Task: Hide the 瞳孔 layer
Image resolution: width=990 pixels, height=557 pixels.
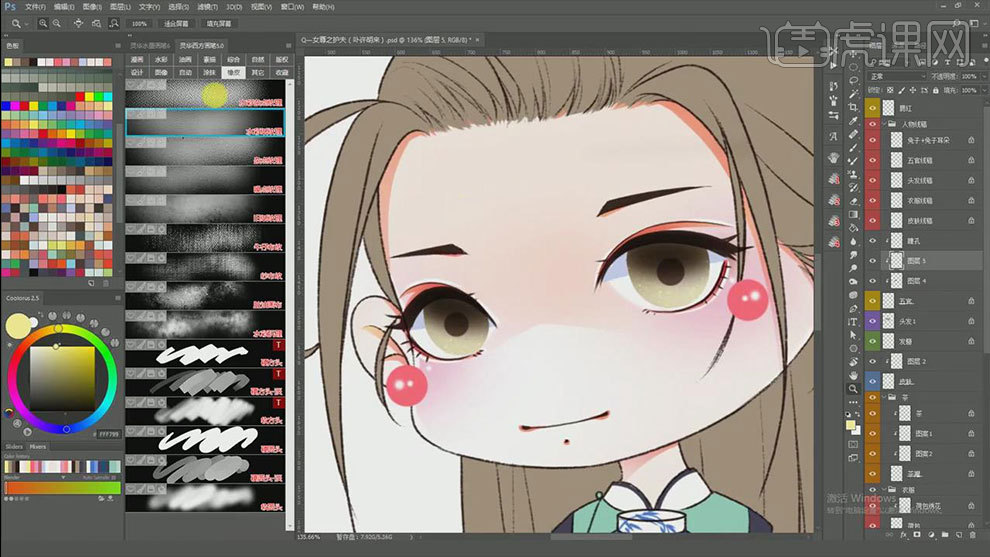Action: pyautogui.click(x=873, y=241)
